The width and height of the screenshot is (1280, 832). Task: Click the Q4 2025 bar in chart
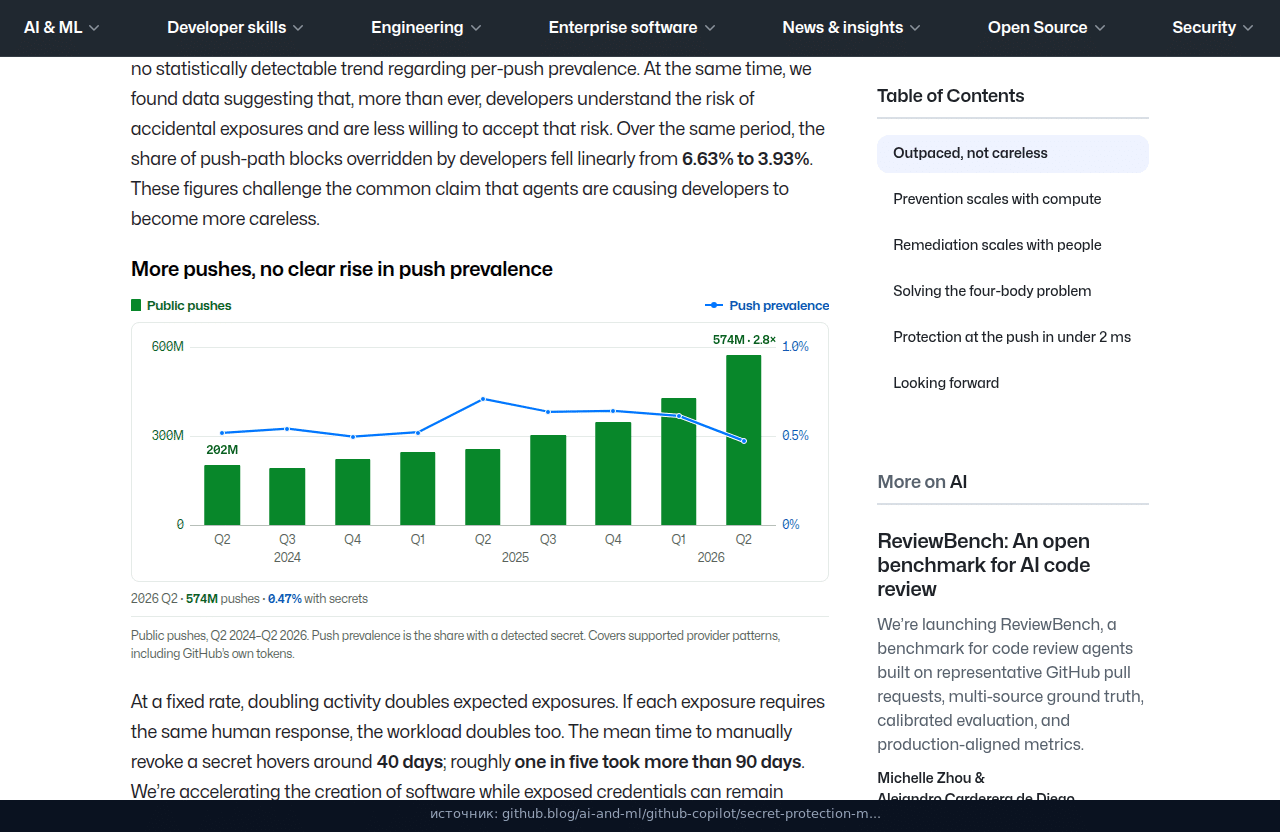[x=613, y=474]
